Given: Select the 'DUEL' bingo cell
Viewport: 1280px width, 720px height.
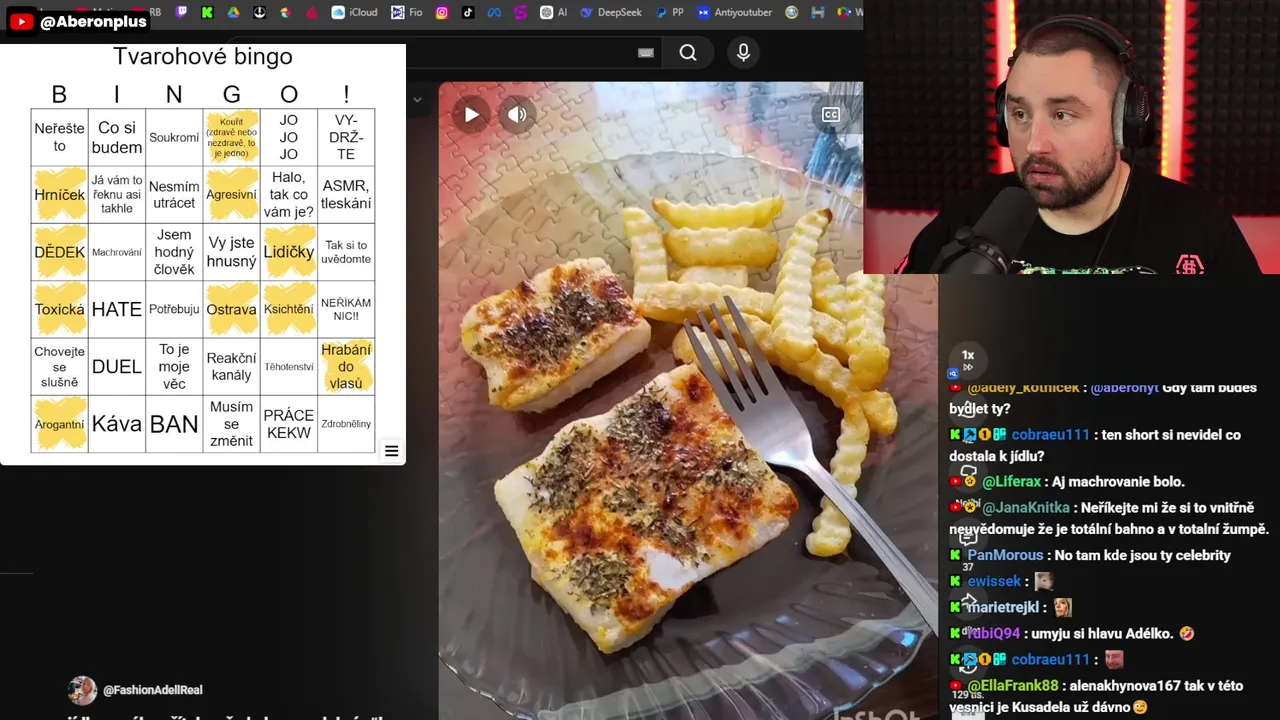Looking at the screenshot, I should pyautogui.click(x=117, y=366).
